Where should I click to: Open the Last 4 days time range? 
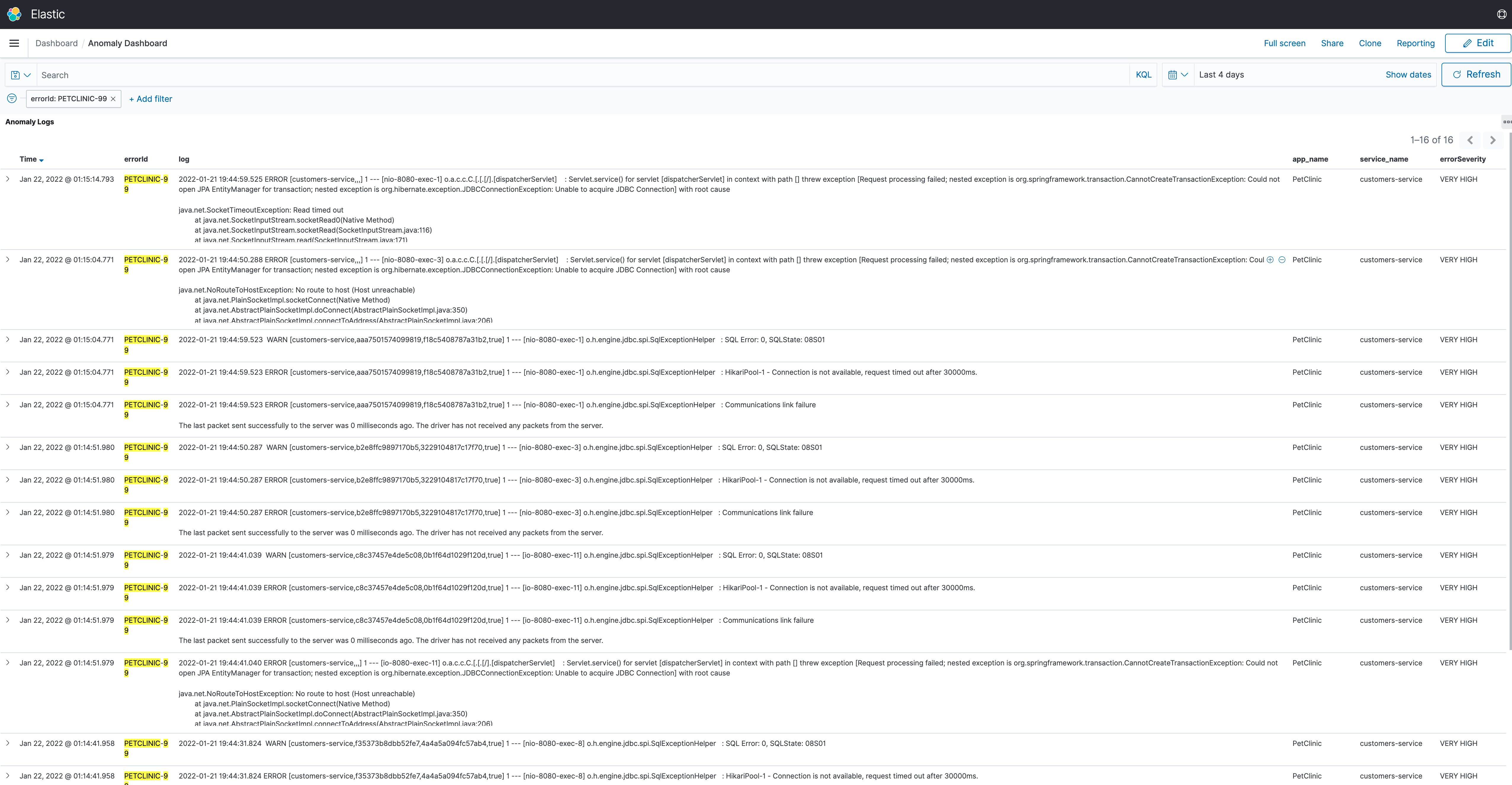point(1222,75)
